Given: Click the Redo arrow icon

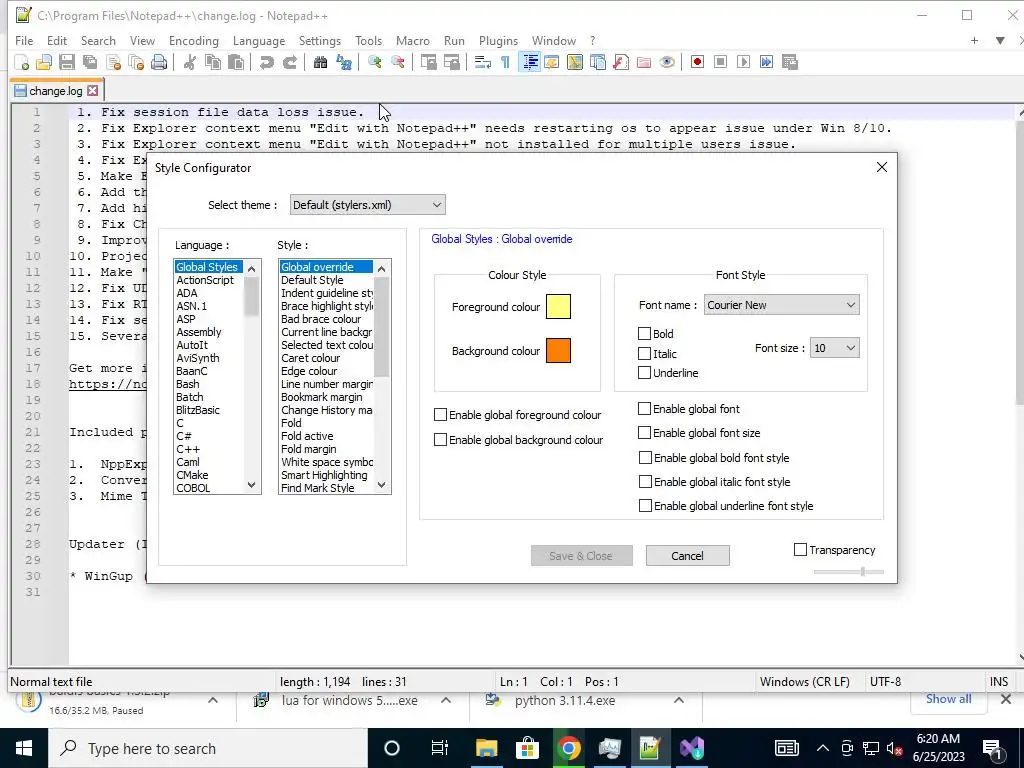Looking at the screenshot, I should 289,62.
